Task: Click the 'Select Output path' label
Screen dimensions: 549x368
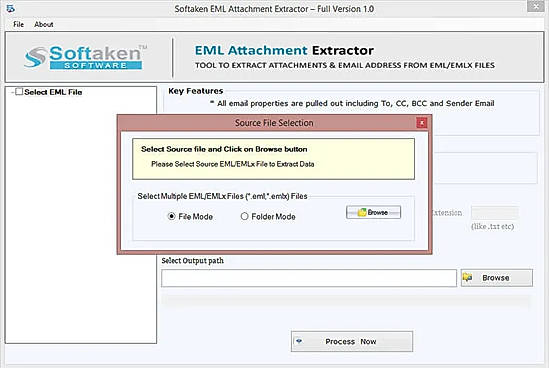Action: pos(192,261)
